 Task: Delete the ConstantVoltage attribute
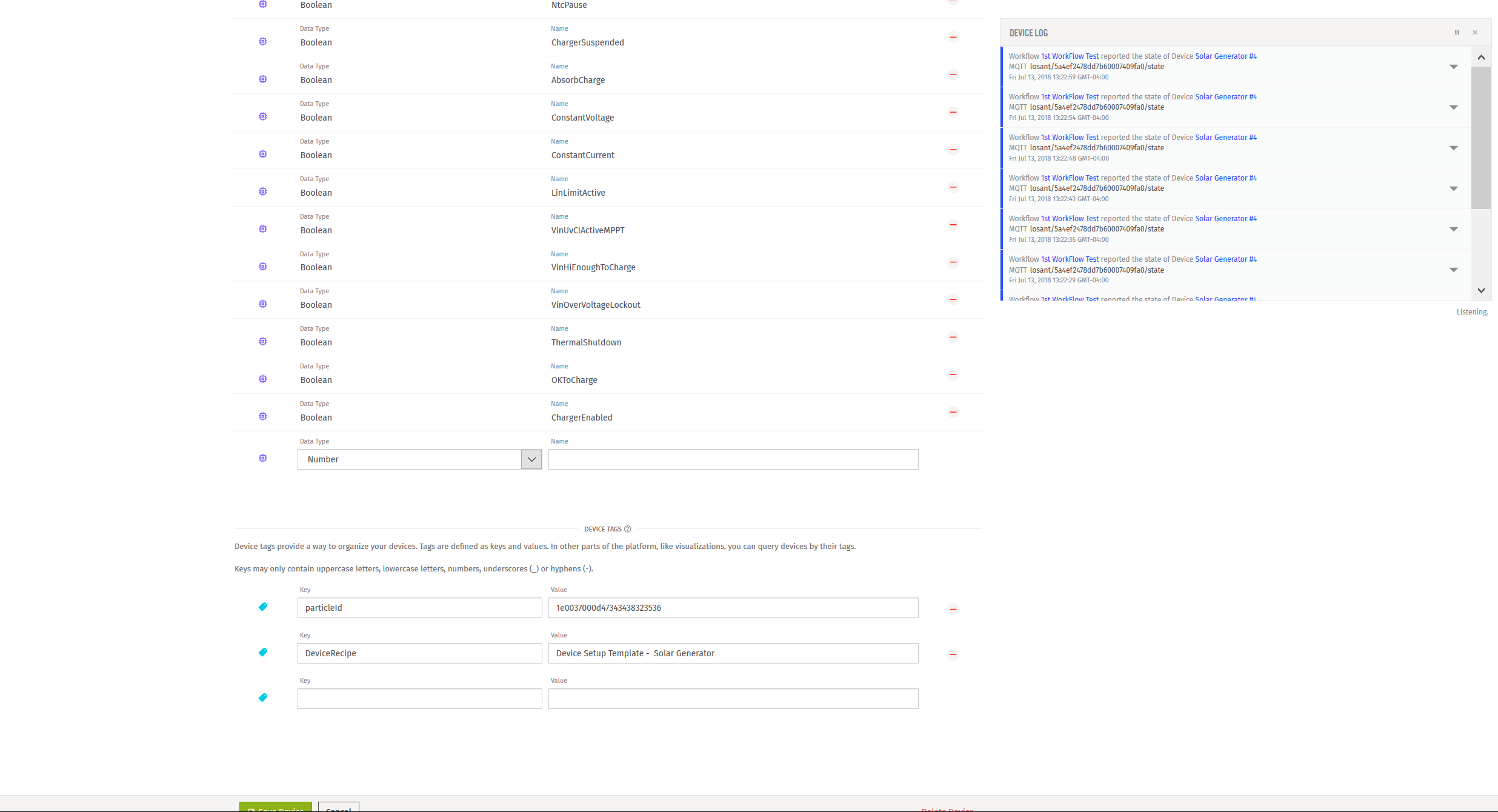coord(953,113)
